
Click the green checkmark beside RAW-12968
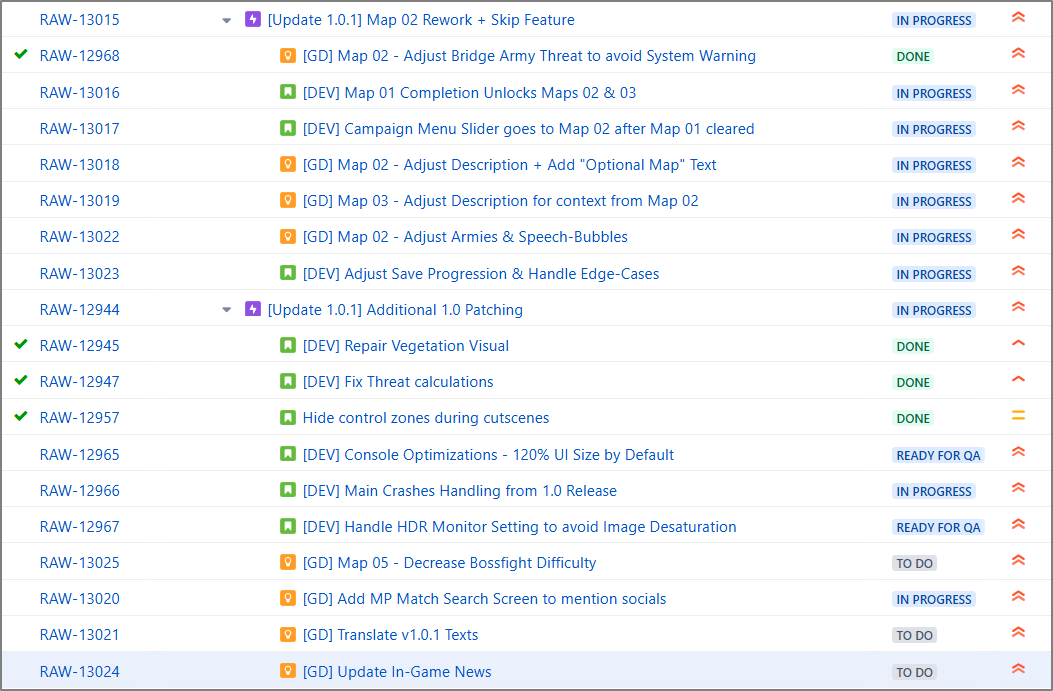pyautogui.click(x=21, y=54)
